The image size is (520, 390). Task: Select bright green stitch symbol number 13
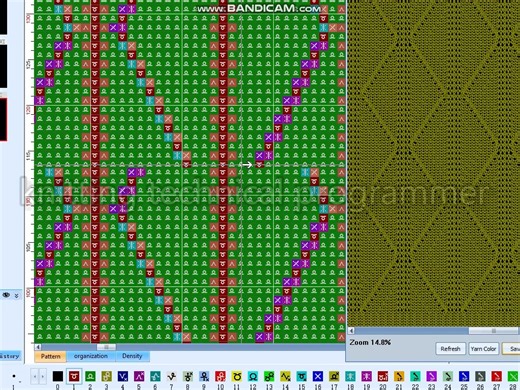[269, 376]
